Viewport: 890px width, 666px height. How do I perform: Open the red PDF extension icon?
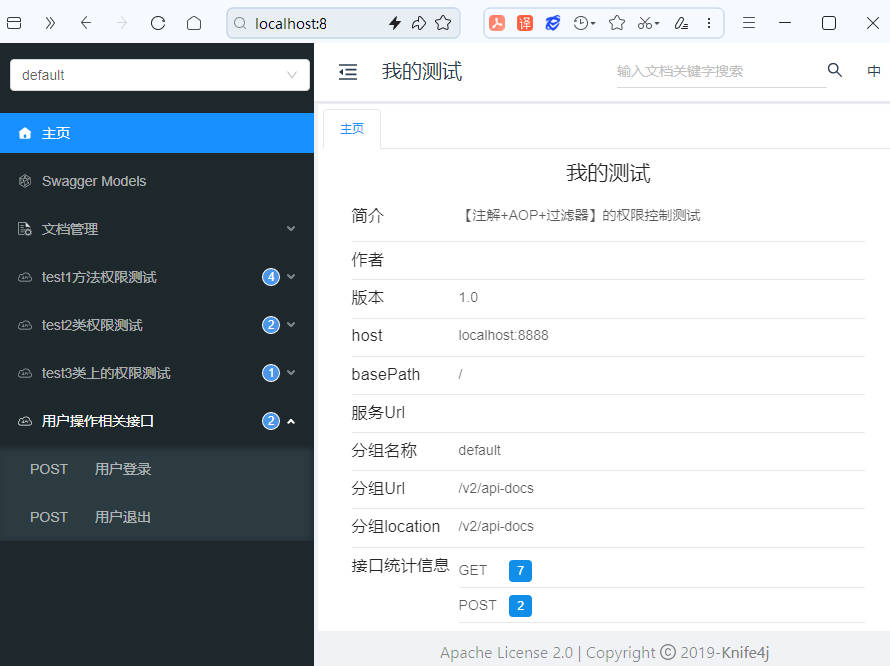click(x=497, y=23)
